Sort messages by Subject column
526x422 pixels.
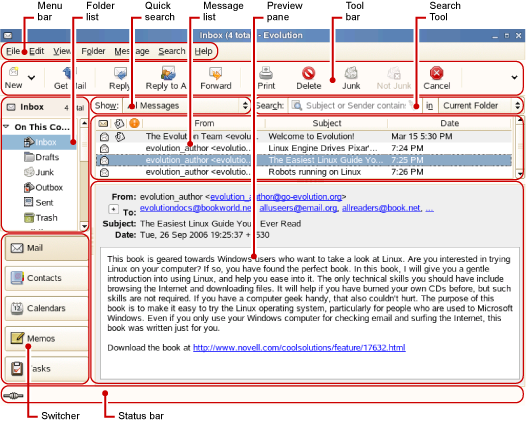click(x=327, y=123)
